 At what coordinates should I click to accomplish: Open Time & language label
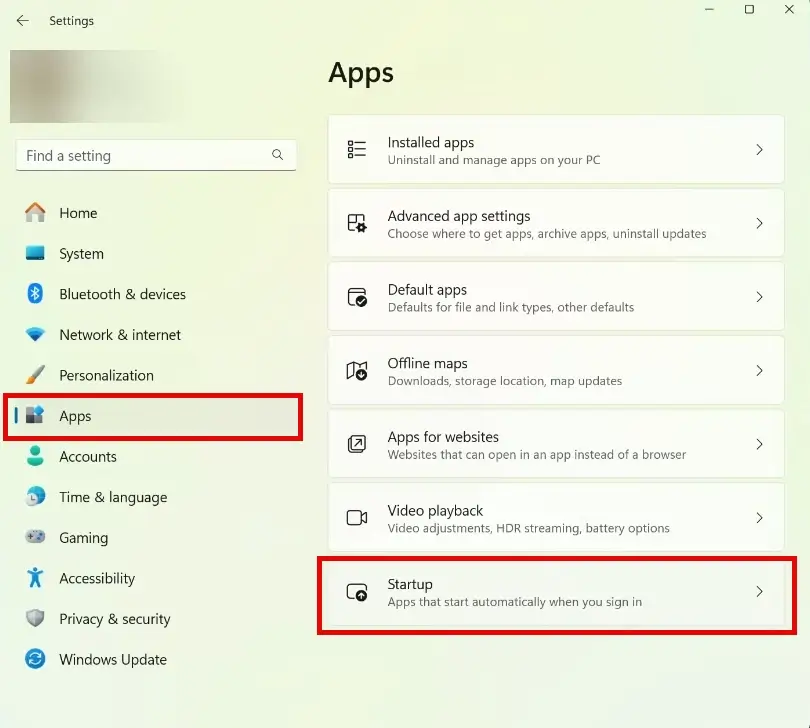[x=113, y=497]
